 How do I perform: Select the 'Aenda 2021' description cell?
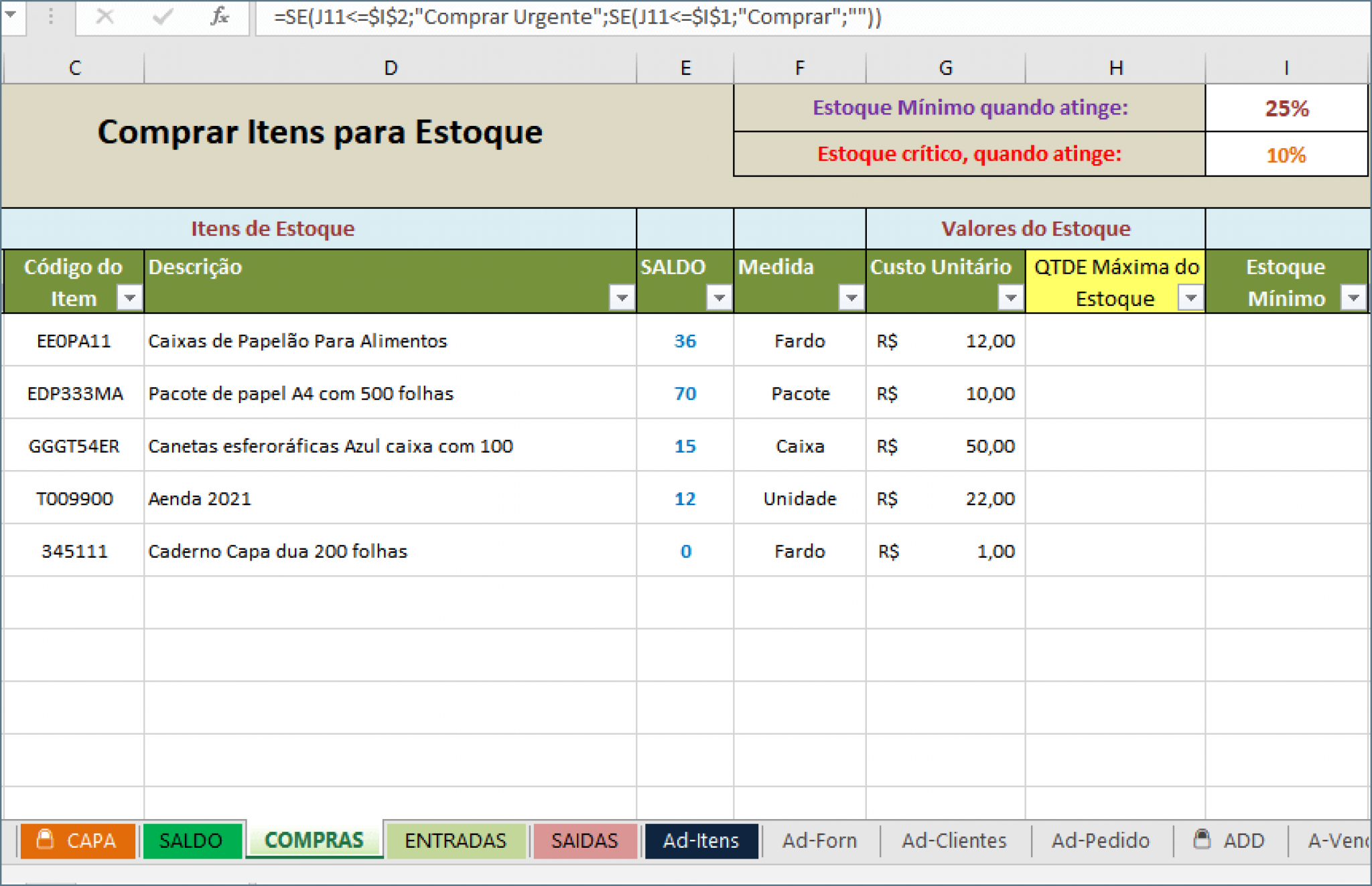click(391, 499)
